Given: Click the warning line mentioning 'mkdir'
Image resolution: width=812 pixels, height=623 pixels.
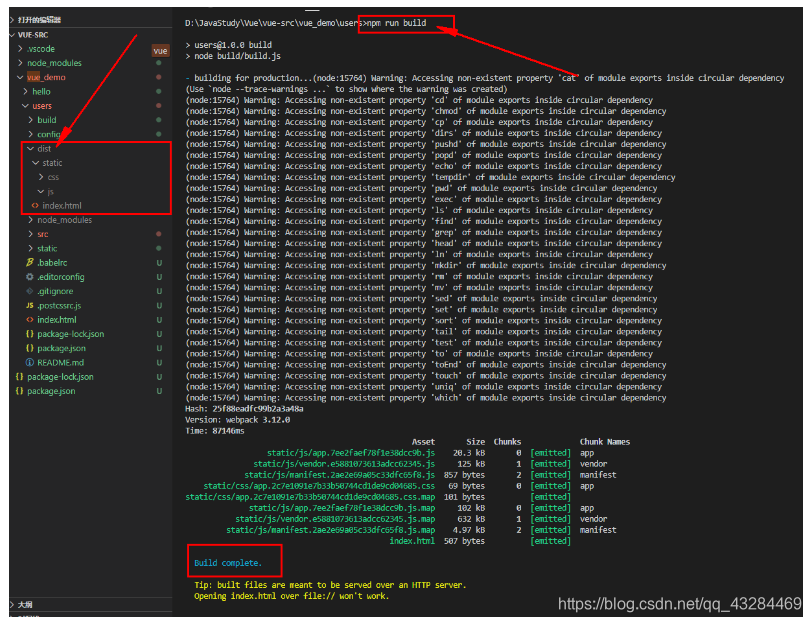Looking at the screenshot, I should [x=426, y=266].
